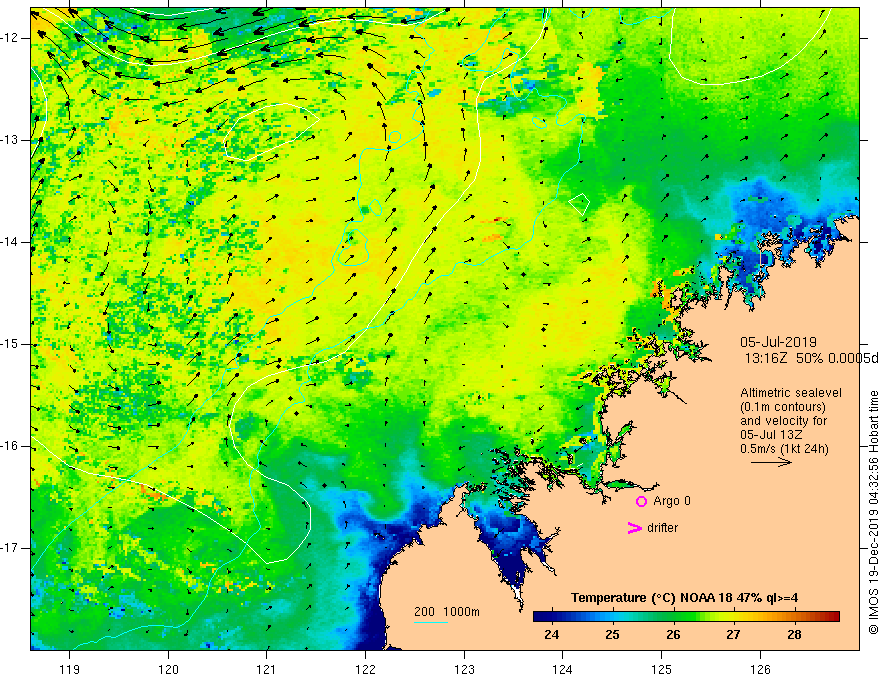The height and width of the screenshot is (680, 880).
Task: Click the '05-Jul 13Z' caption line
Action: pos(771,435)
